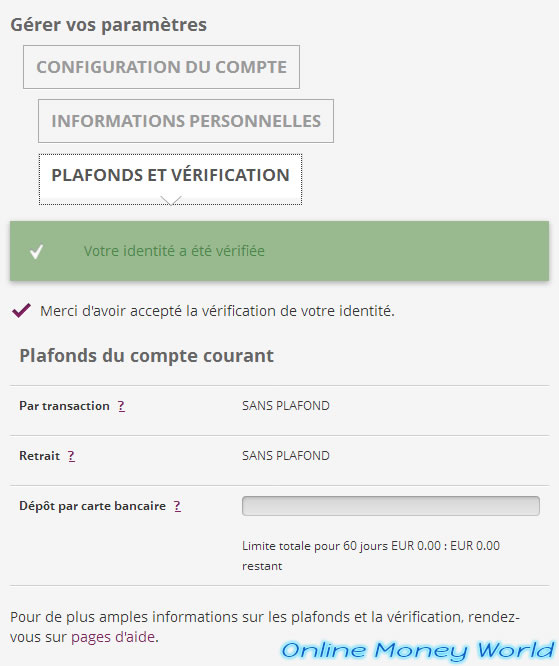Open help for Dépôt par carte bancaire
The image size is (559, 666).
[177, 506]
